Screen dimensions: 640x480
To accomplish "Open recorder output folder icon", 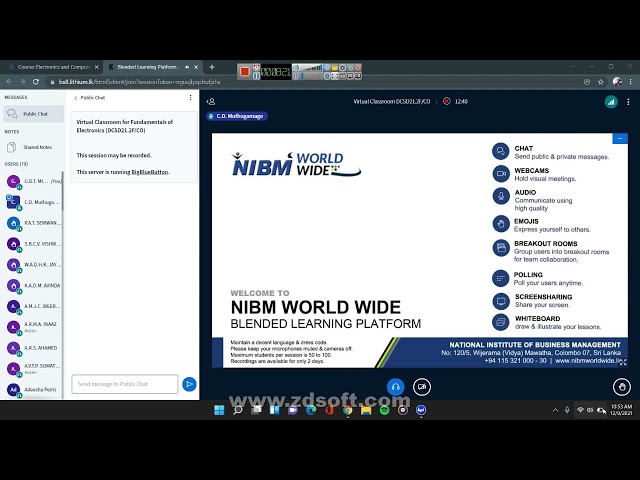I will click(x=334, y=67).
